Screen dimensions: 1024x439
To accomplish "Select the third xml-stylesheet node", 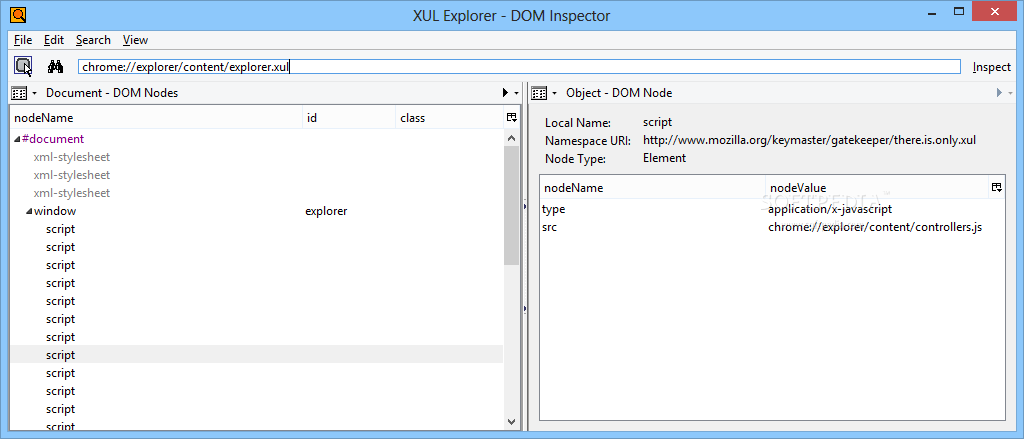I will pyautogui.click(x=72, y=193).
